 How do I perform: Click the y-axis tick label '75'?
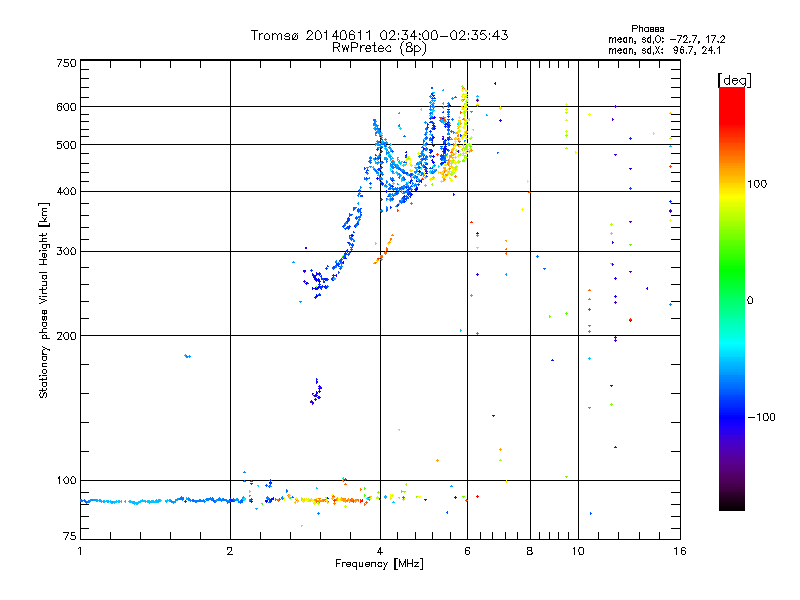point(70,536)
